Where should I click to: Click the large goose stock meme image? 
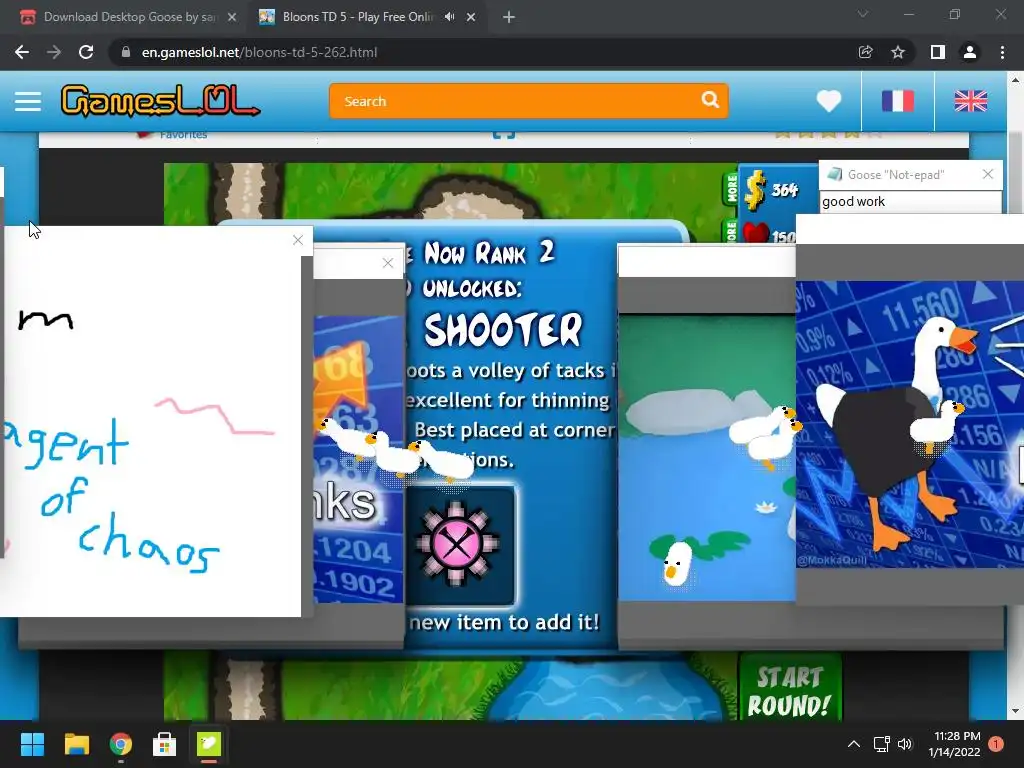[910, 424]
